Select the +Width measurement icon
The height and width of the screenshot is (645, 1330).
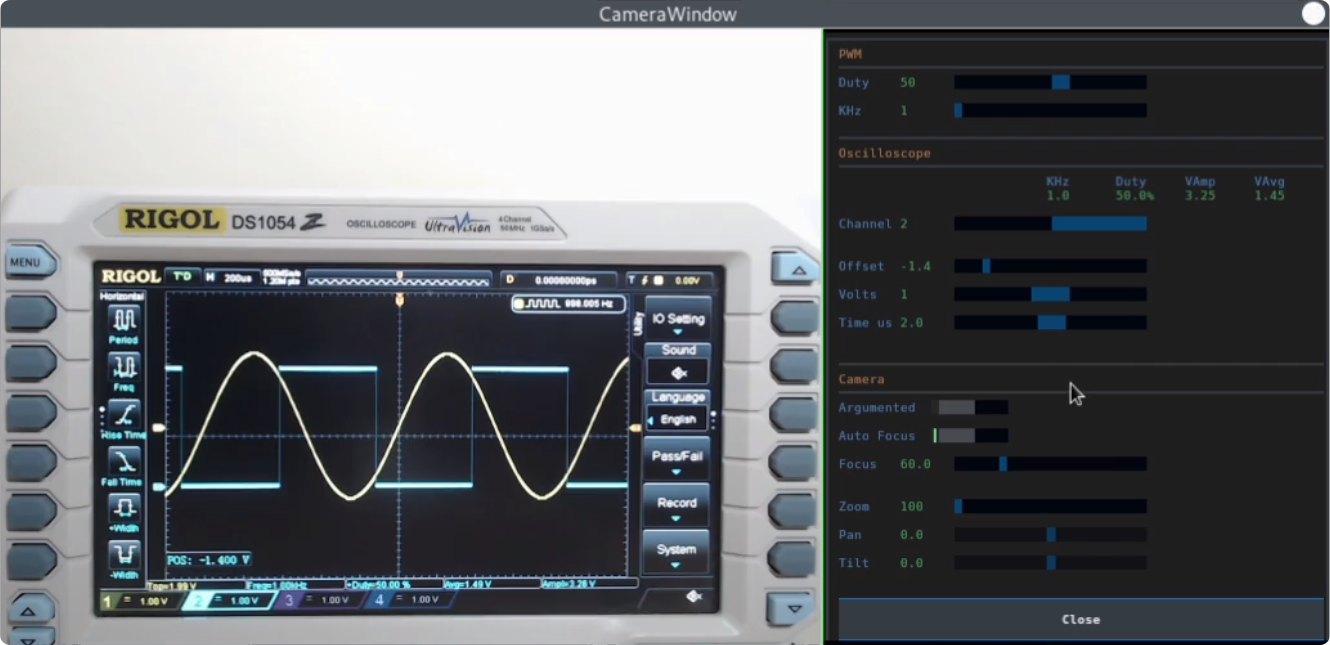coord(125,508)
